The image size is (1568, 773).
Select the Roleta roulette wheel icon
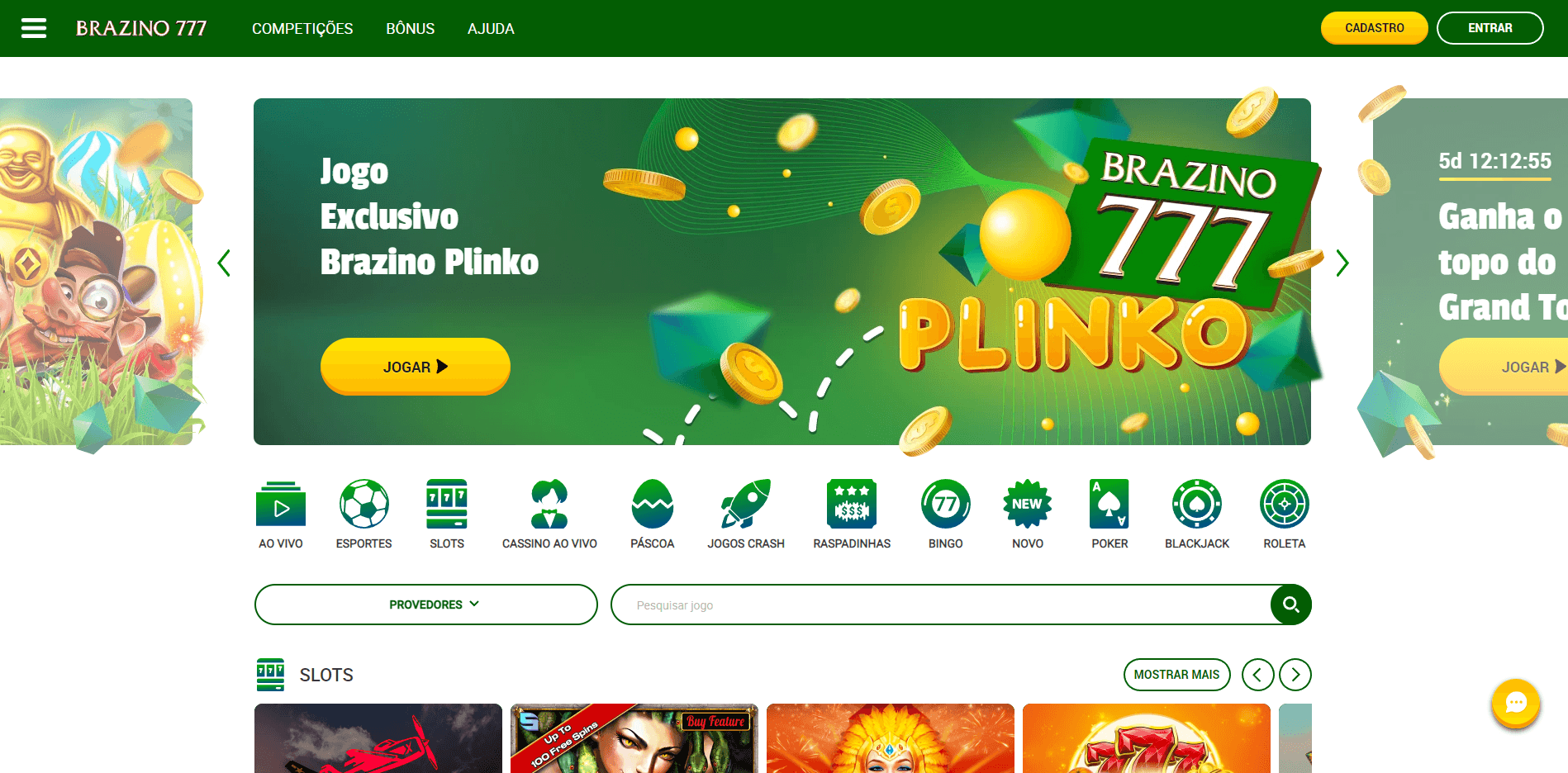[x=1285, y=504]
